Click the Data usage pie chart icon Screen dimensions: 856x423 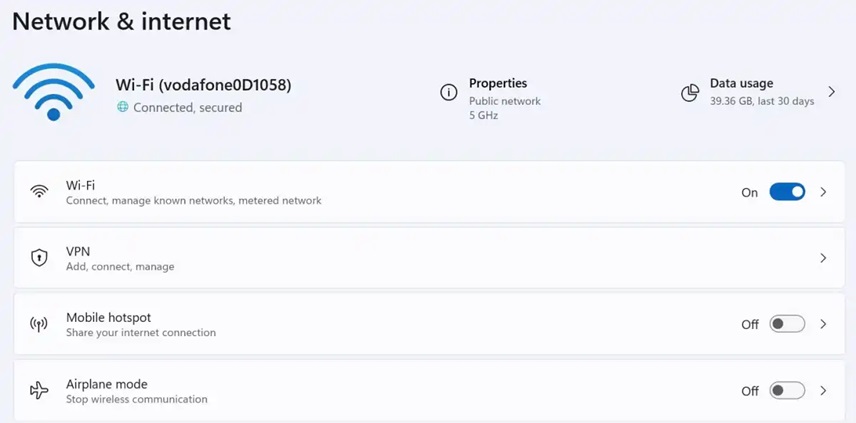[690, 93]
